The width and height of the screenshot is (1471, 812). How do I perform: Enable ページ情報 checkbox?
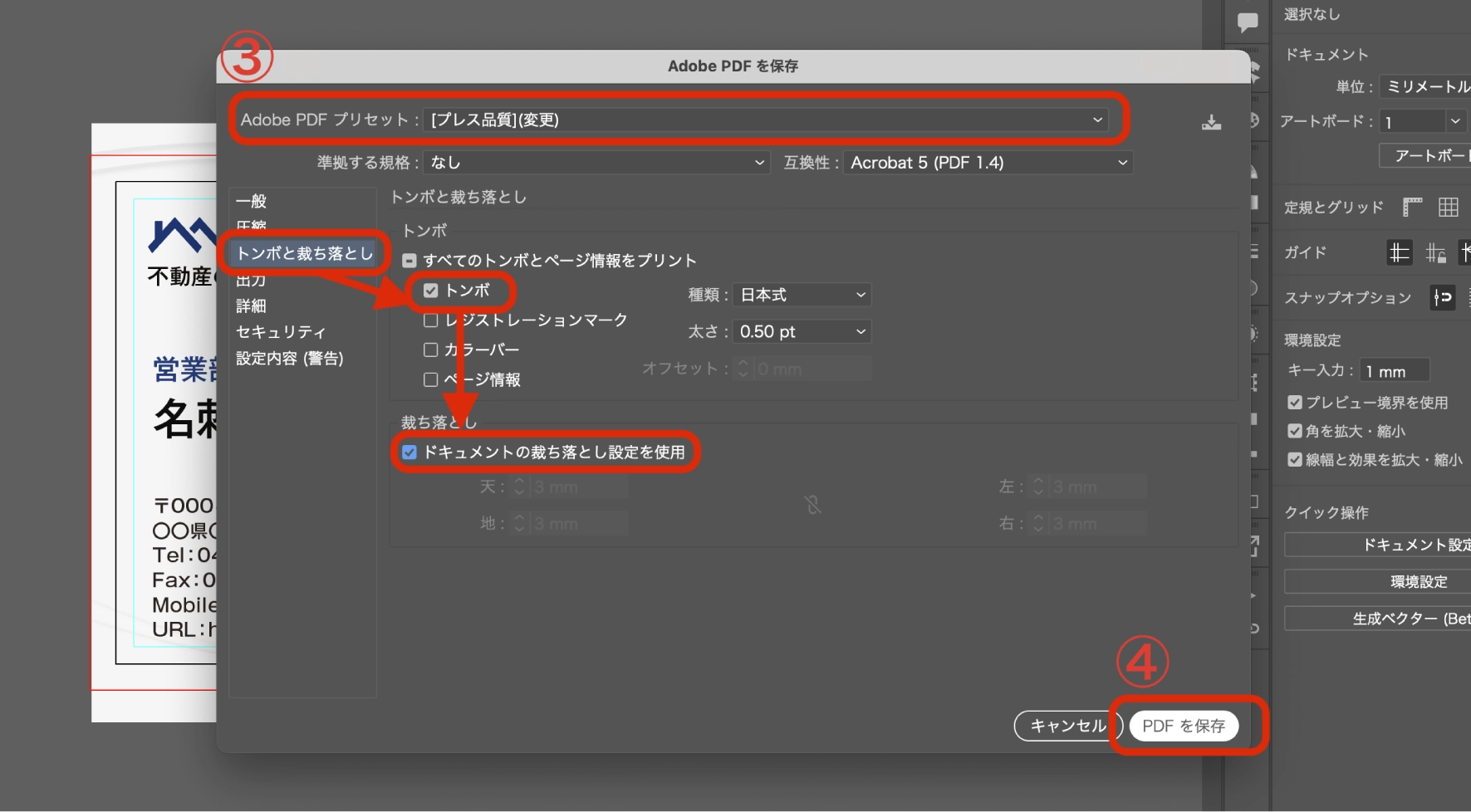[430, 379]
